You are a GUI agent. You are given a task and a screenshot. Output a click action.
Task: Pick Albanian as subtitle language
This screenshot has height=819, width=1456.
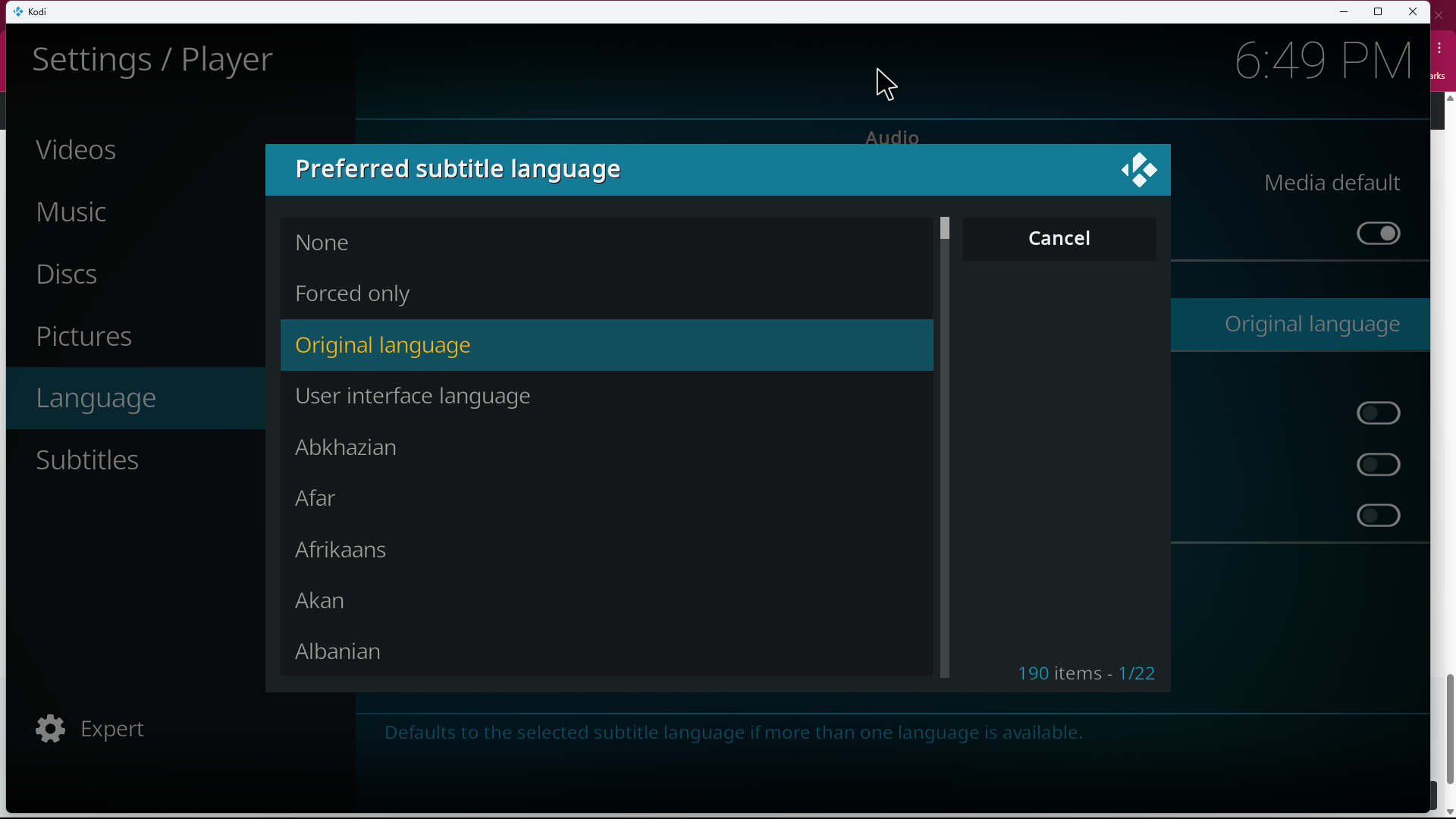(x=606, y=651)
